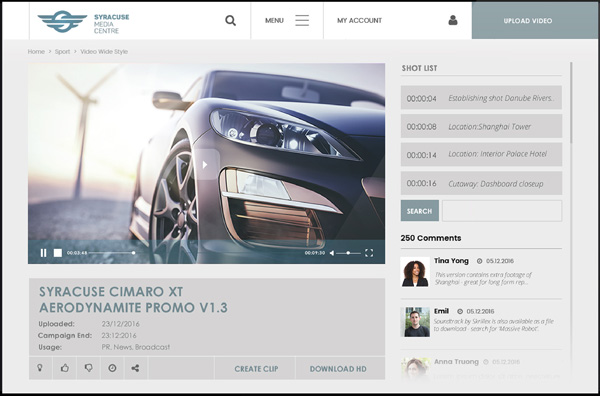This screenshot has width=600, height=396.
Task: Open the hamburger MENU icon
Action: coord(302,20)
